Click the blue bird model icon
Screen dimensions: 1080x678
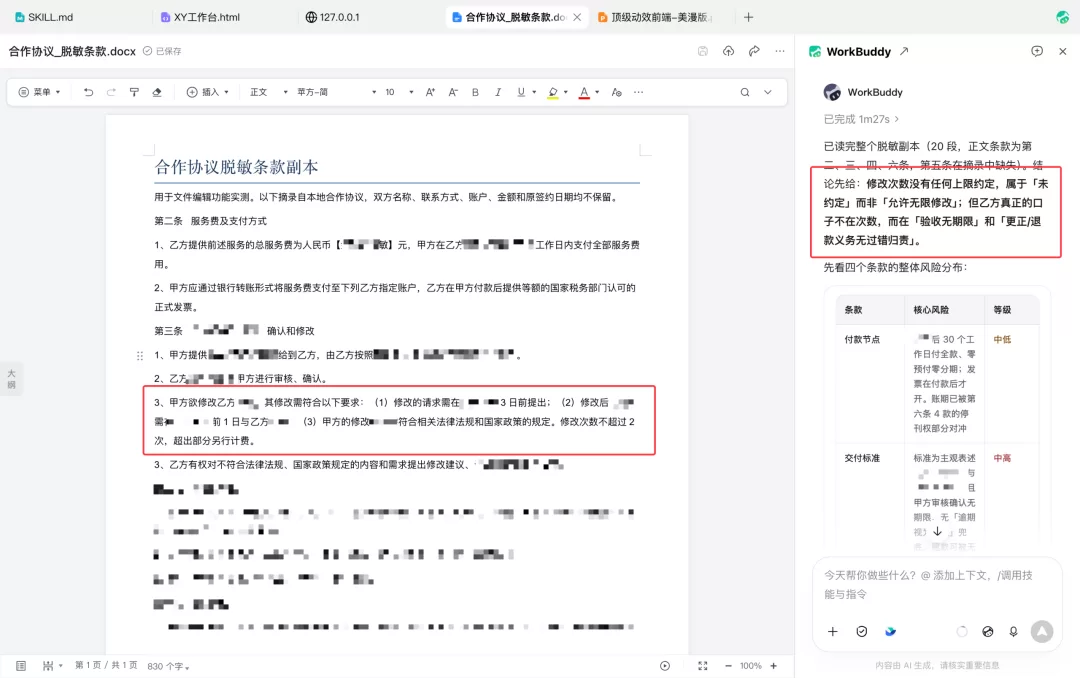(891, 631)
